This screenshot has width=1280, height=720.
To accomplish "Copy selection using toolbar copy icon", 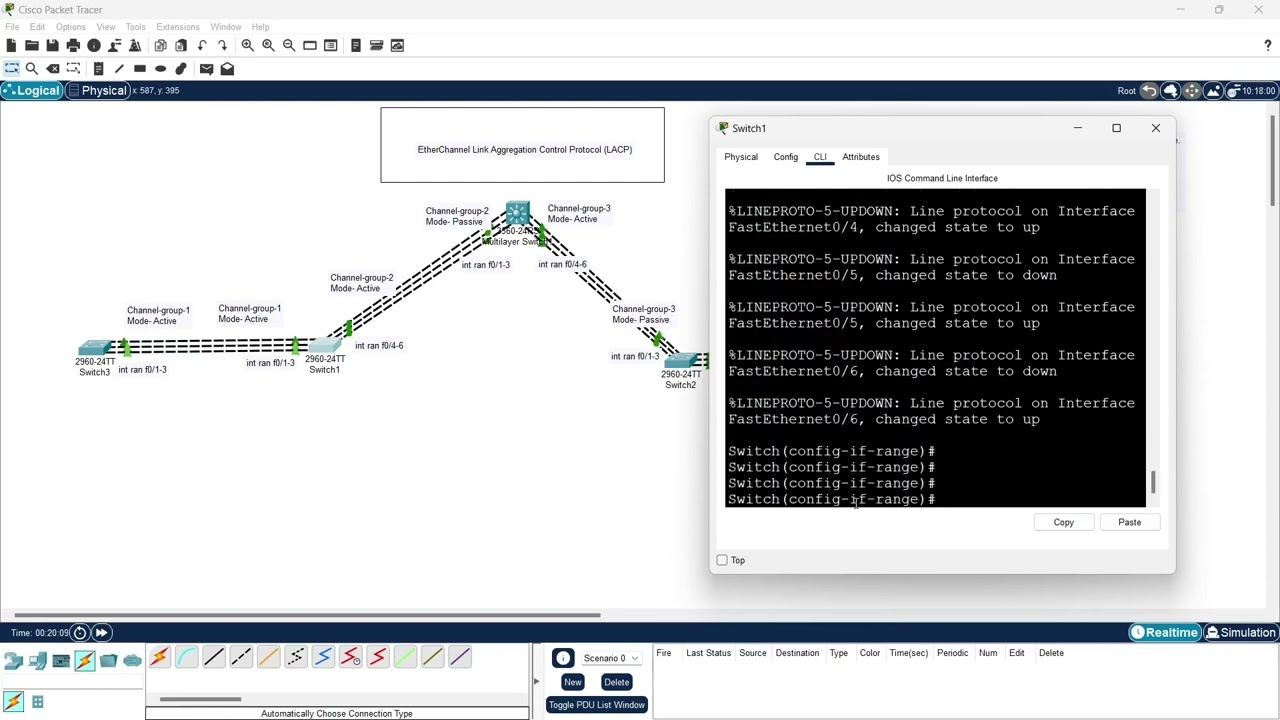I will pos(160,45).
